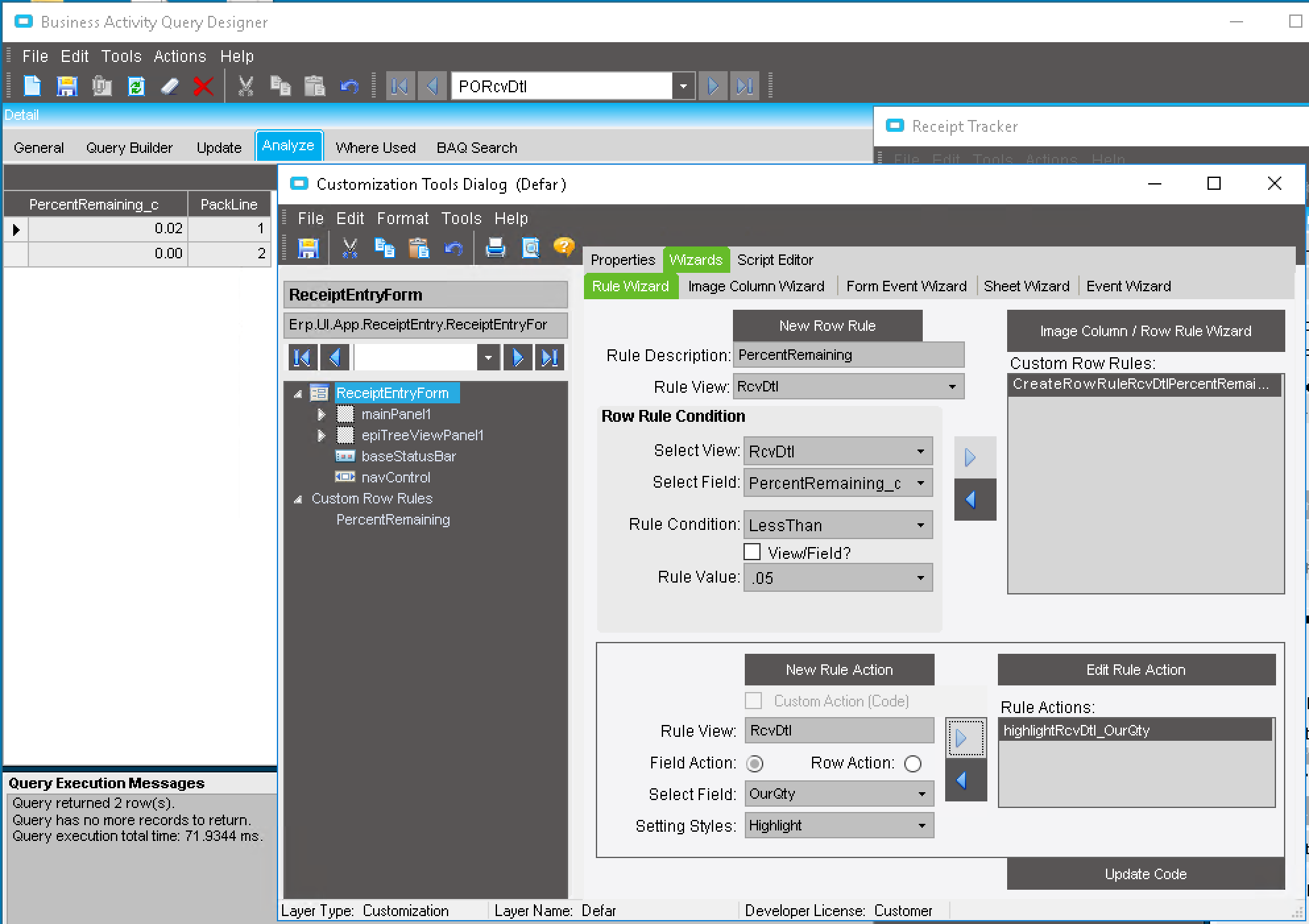Screen dimensions: 1309x924
Task: Click the red Delete X icon
Action: point(204,86)
